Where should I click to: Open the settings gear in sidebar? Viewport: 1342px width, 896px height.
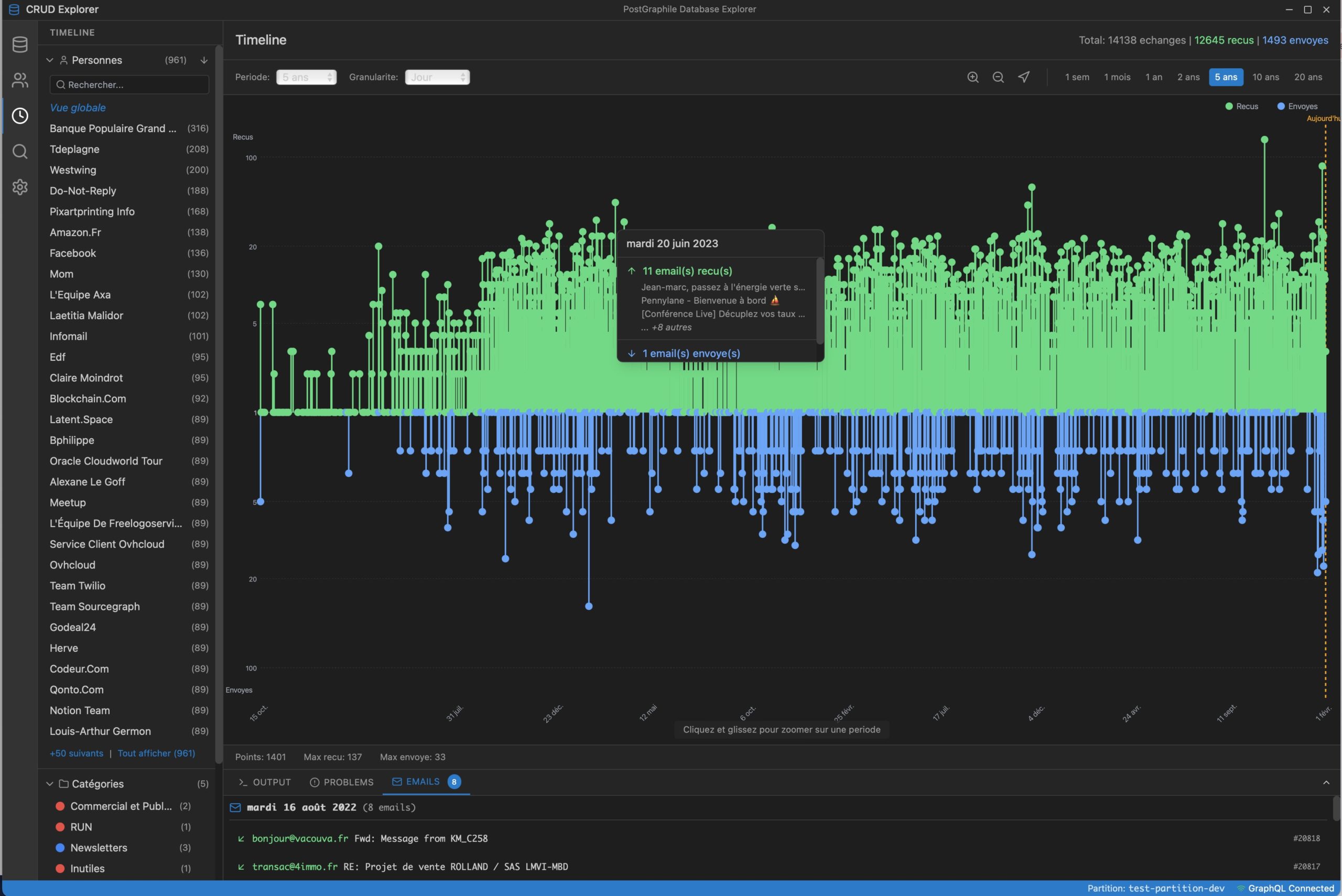(20, 187)
